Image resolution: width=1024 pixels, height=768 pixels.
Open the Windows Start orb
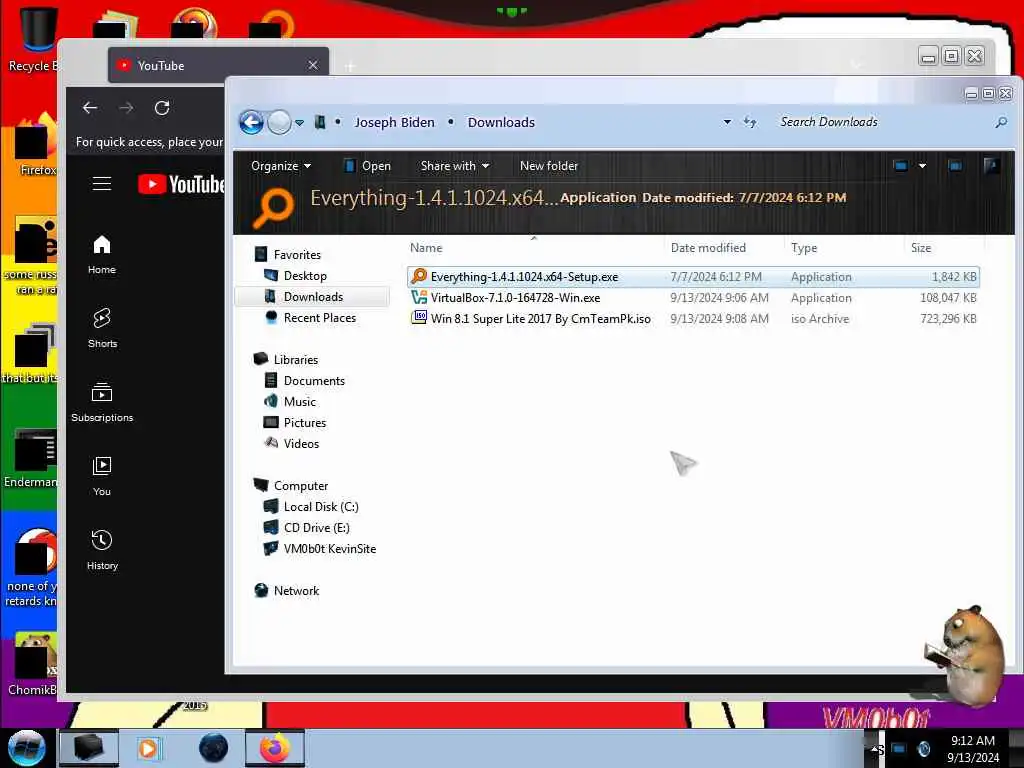[x=26, y=748]
